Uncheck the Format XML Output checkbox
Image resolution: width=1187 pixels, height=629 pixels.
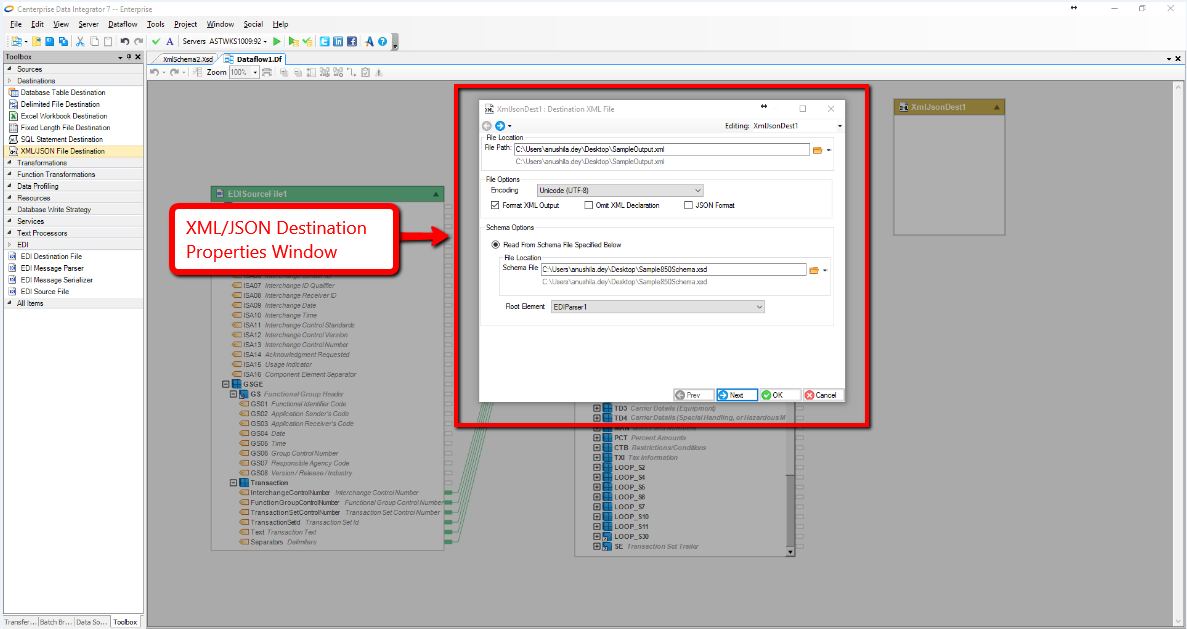pos(495,205)
